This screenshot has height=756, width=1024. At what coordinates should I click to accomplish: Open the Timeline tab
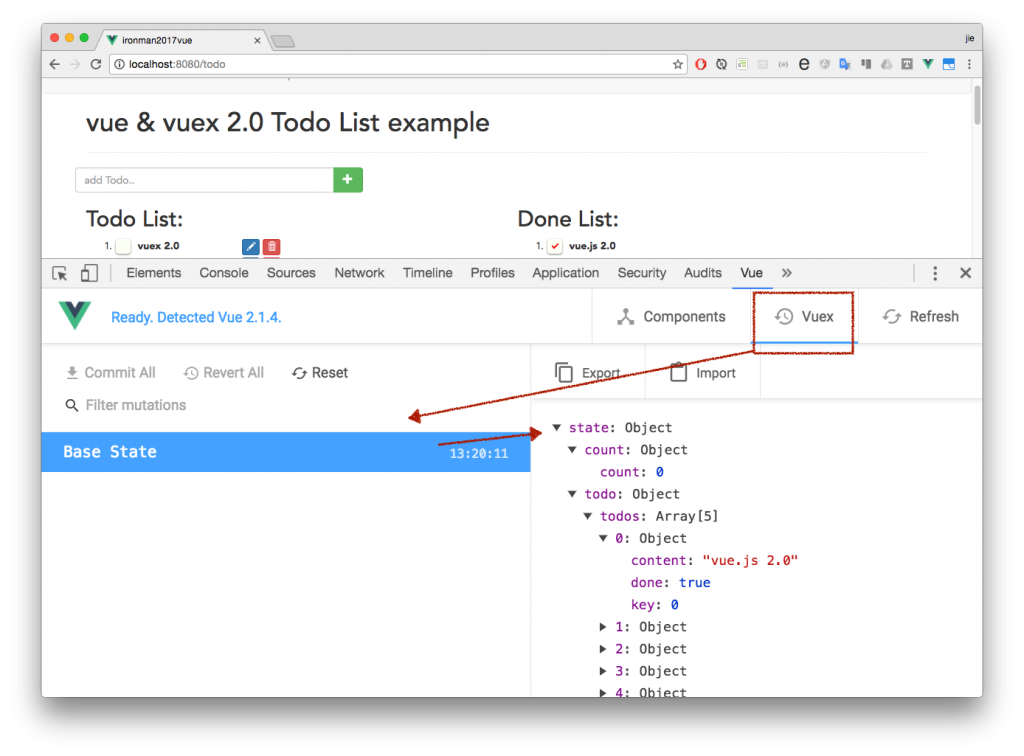point(427,273)
